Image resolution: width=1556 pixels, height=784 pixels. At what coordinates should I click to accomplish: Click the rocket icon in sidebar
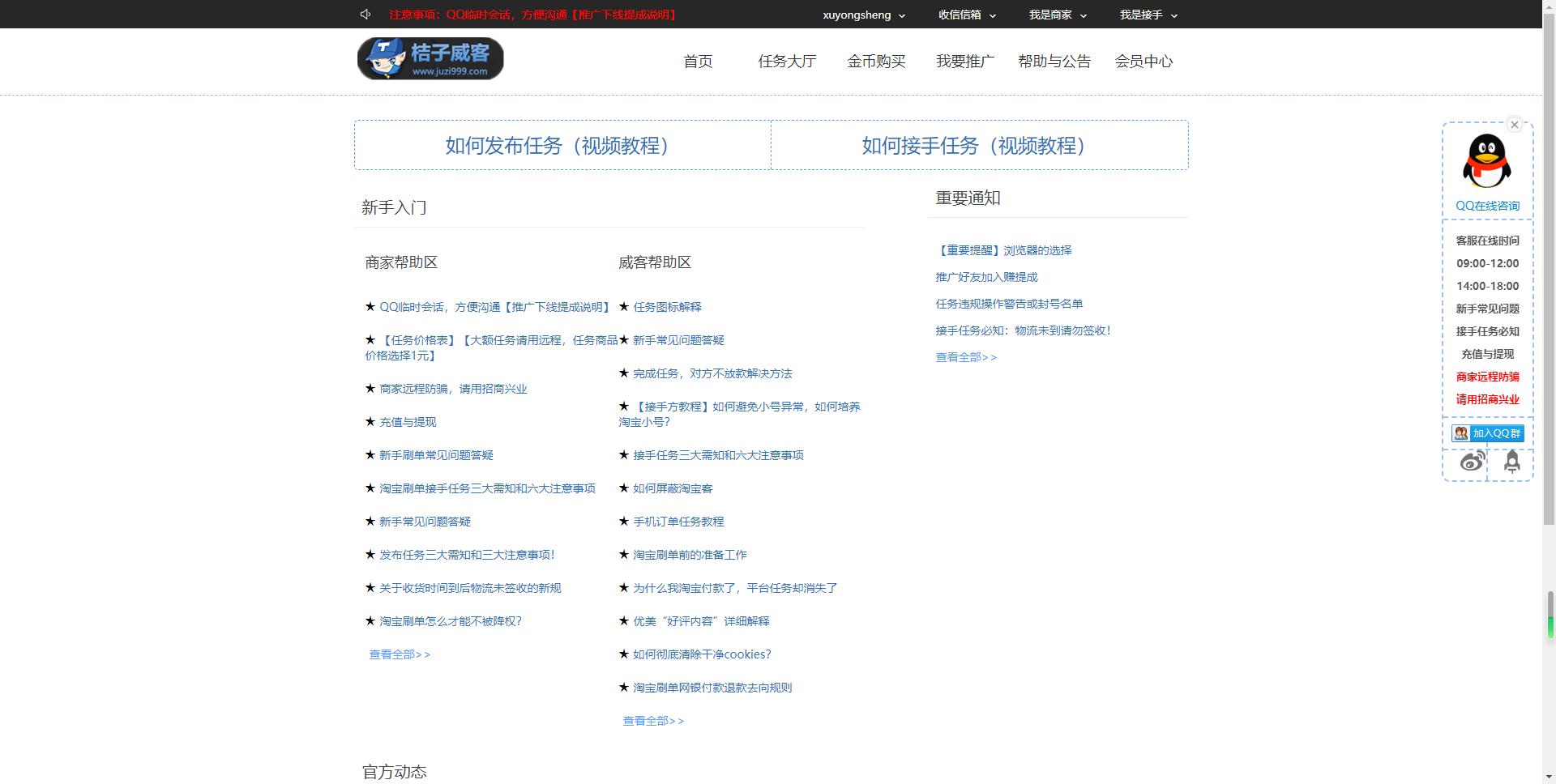pos(1511,462)
